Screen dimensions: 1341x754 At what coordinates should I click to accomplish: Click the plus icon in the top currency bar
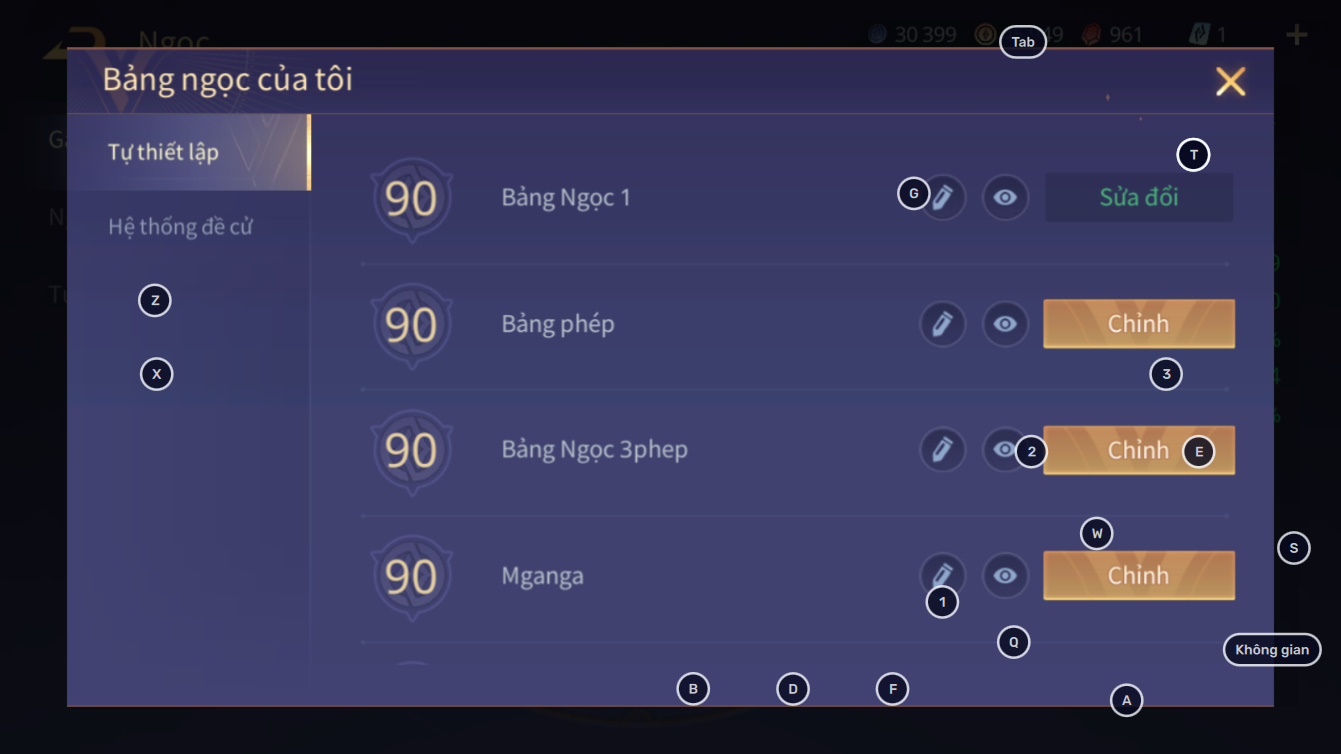pyautogui.click(x=1297, y=35)
